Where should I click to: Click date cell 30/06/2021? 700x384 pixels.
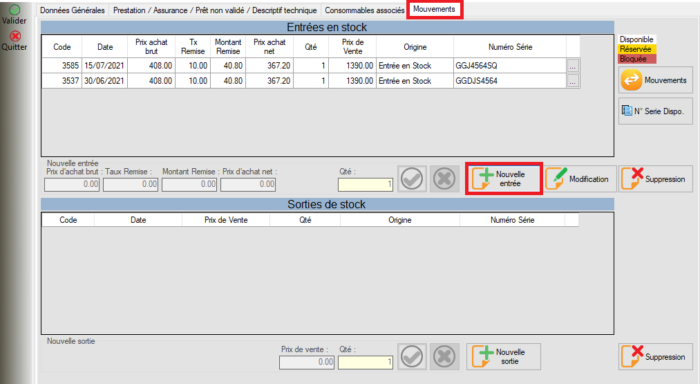pos(104,81)
